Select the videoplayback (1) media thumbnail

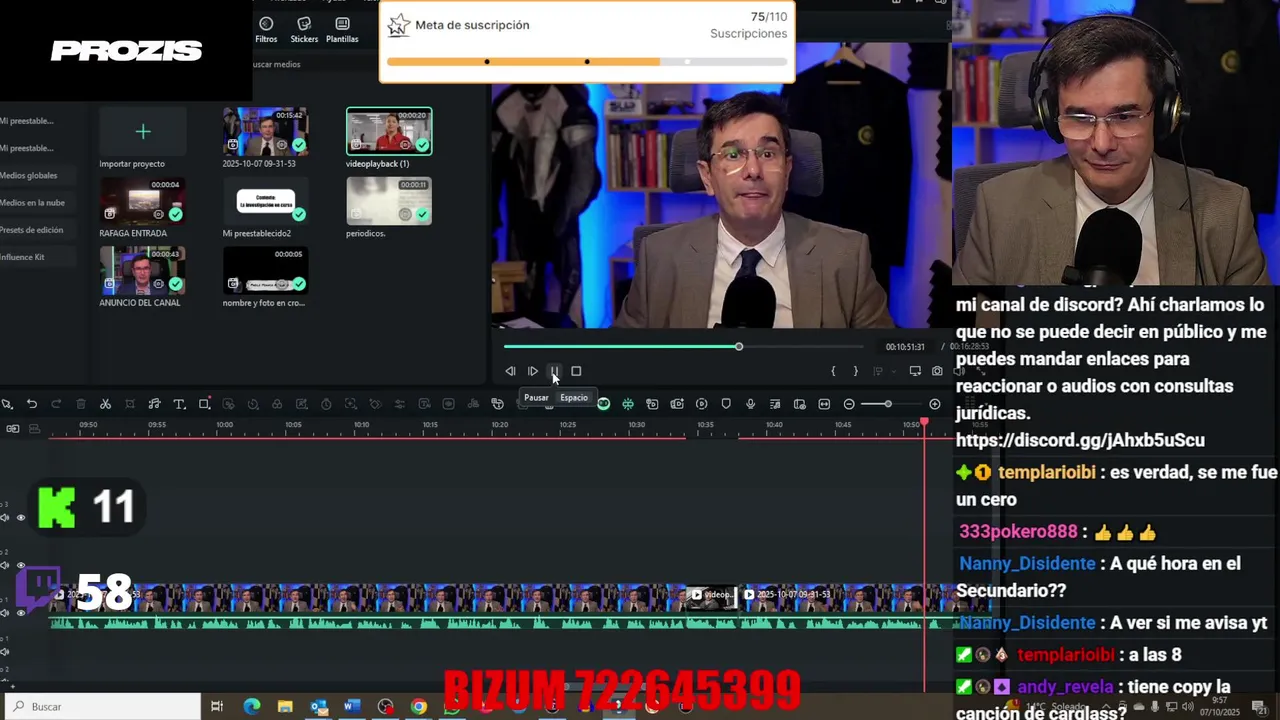pyautogui.click(x=389, y=132)
